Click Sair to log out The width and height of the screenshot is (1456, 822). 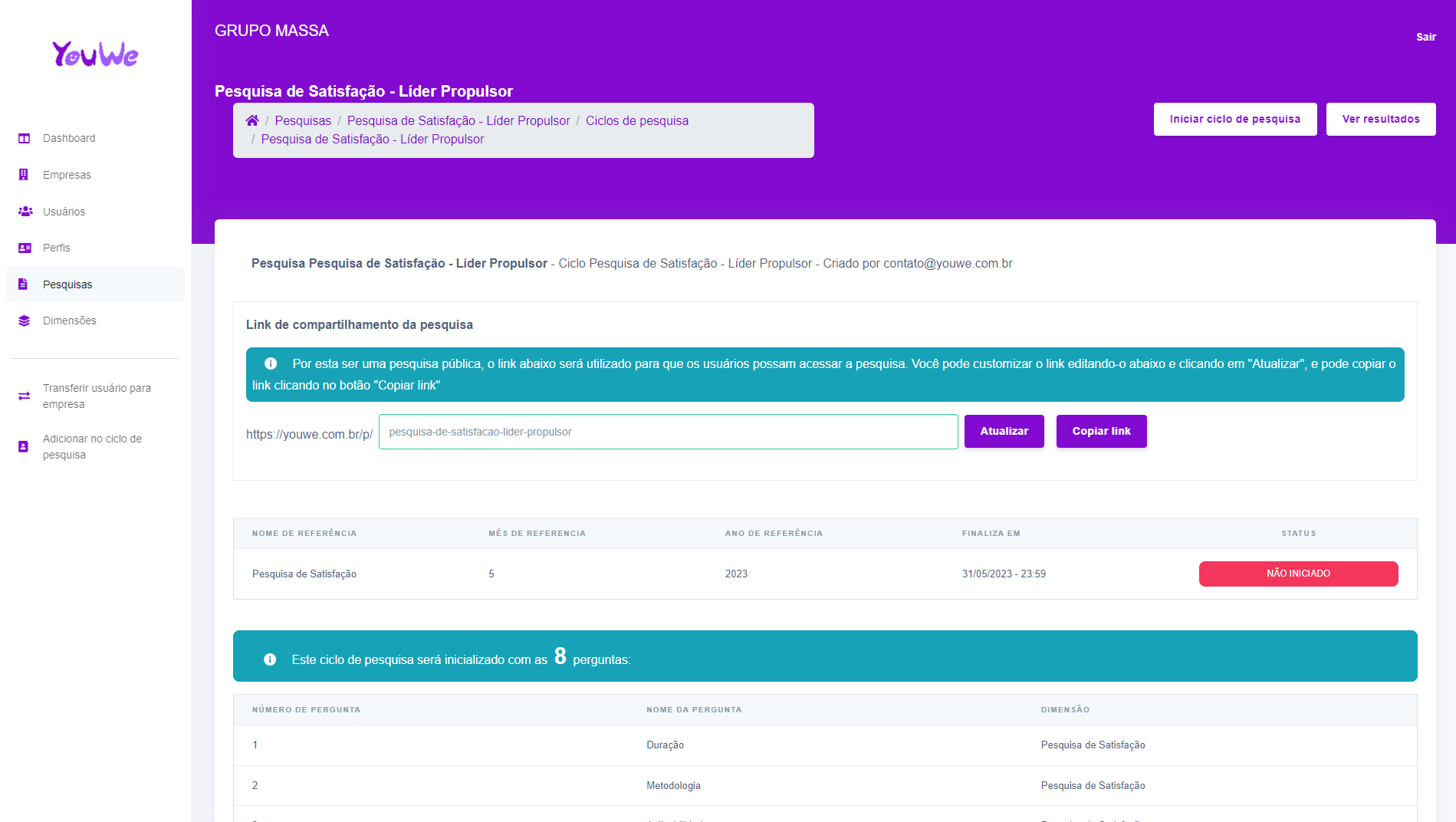pos(1425,37)
